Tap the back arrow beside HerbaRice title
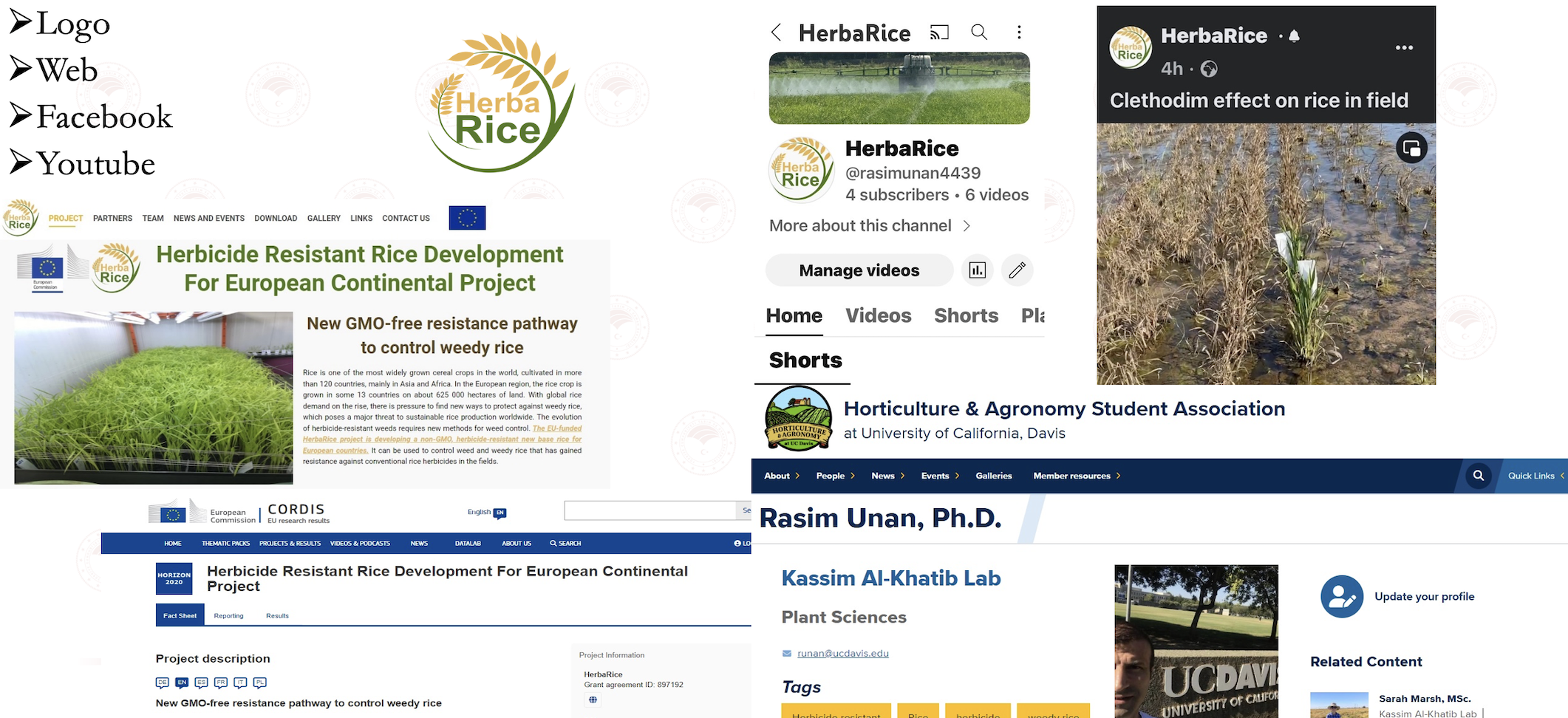 pyautogui.click(x=776, y=33)
